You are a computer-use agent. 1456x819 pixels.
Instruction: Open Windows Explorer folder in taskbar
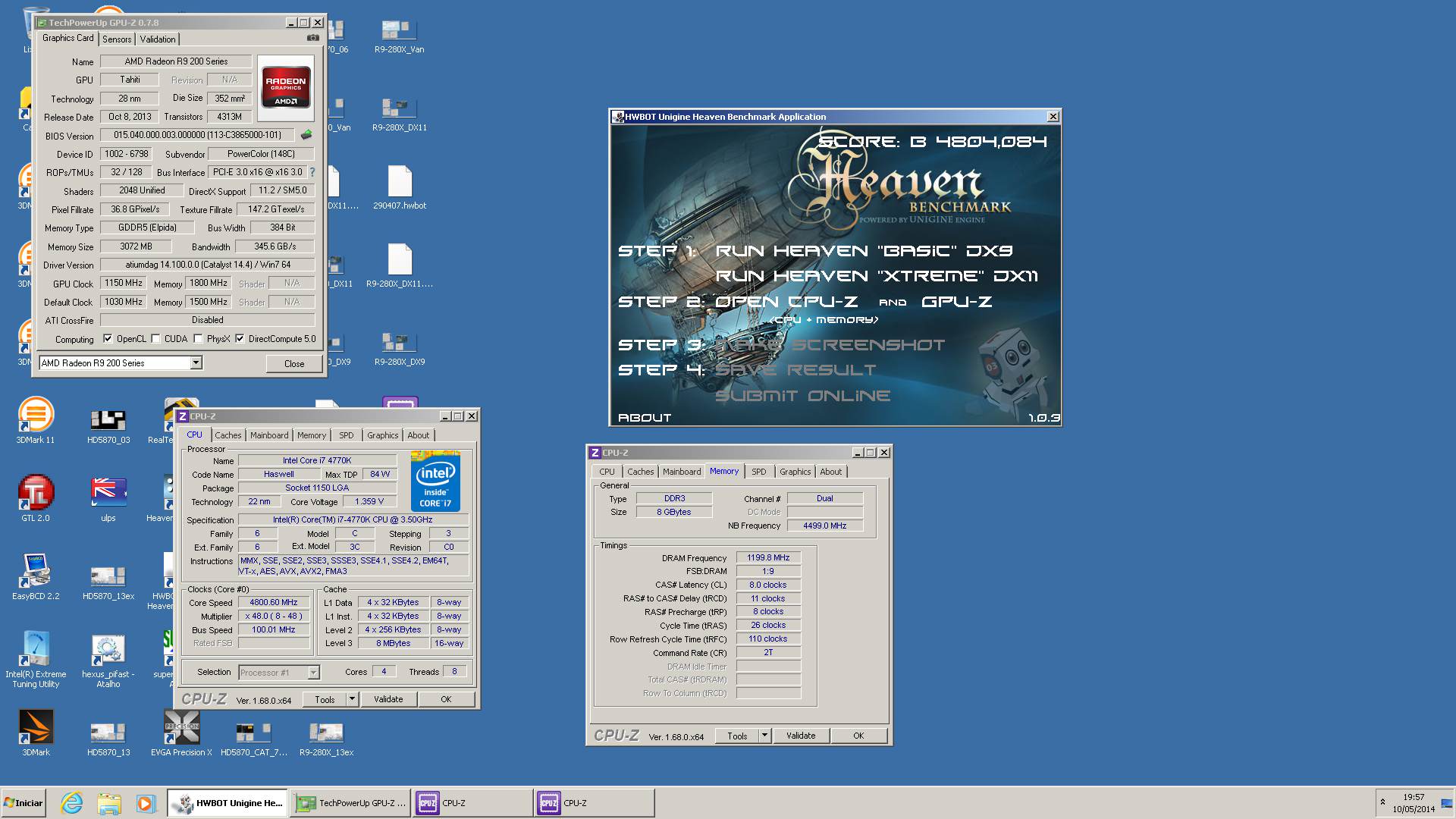coord(109,803)
